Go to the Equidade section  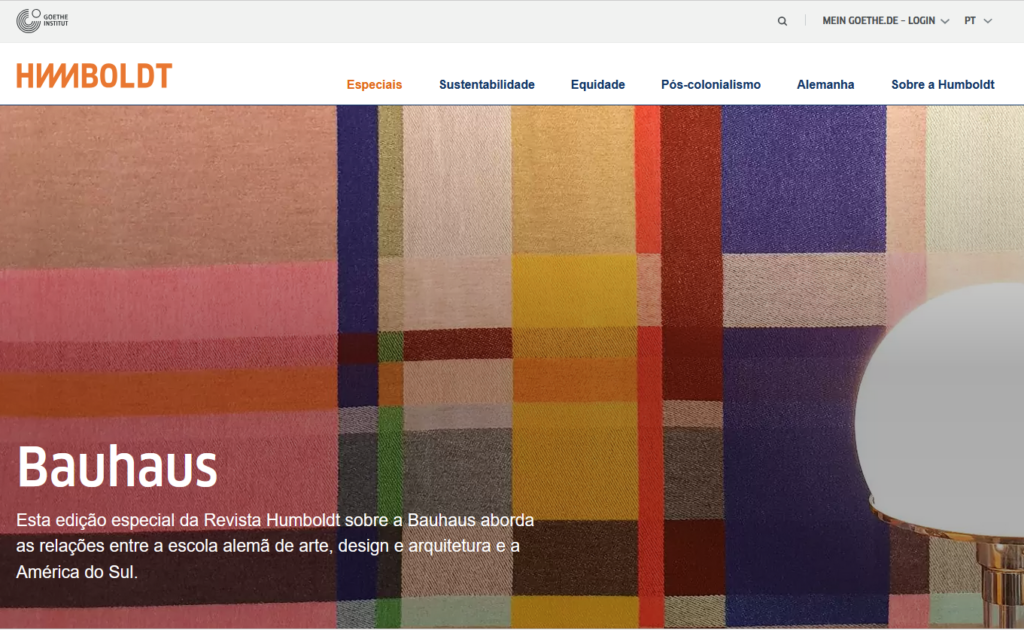pyautogui.click(x=598, y=84)
